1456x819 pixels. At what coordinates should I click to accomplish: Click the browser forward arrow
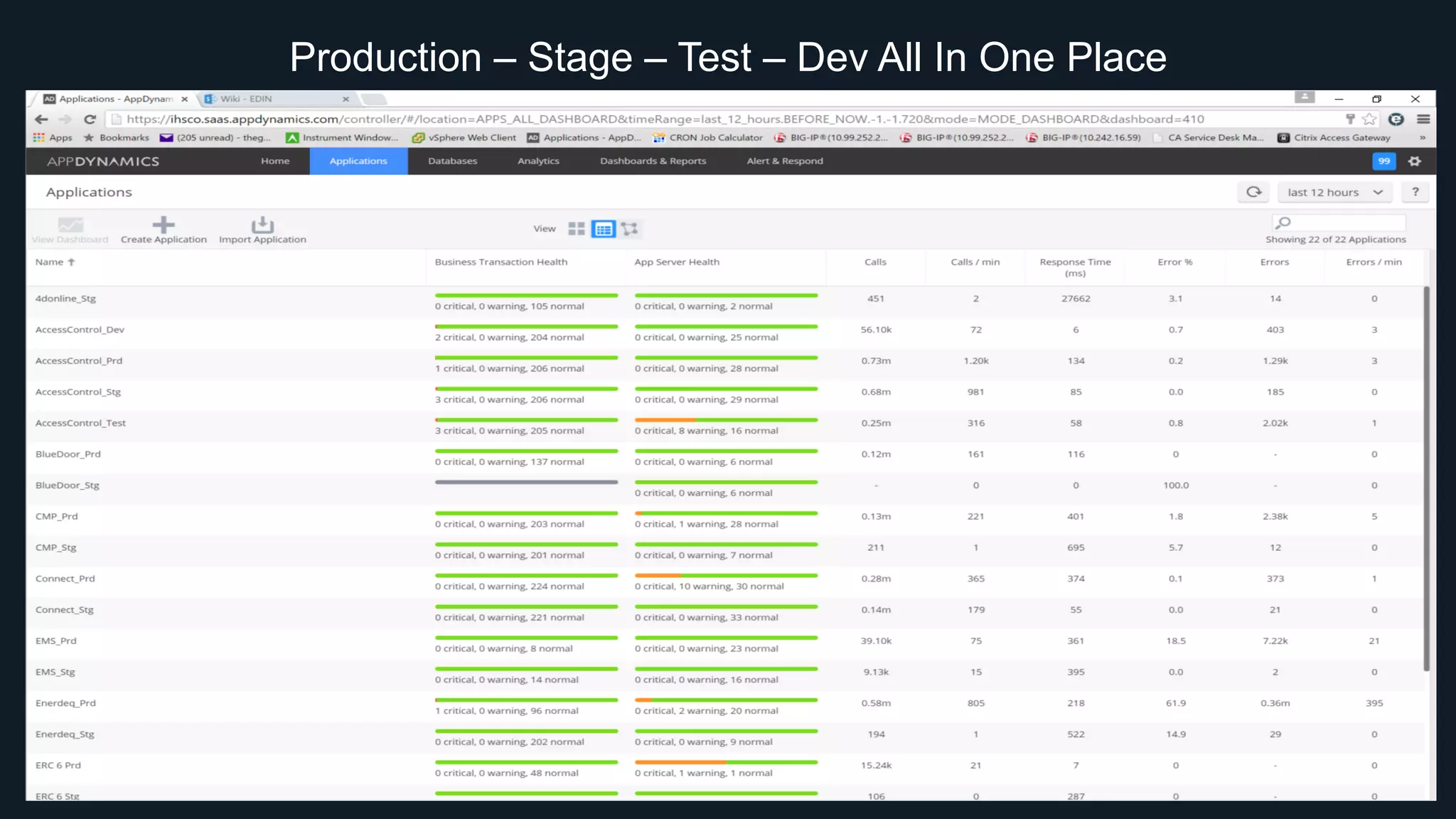[65, 119]
